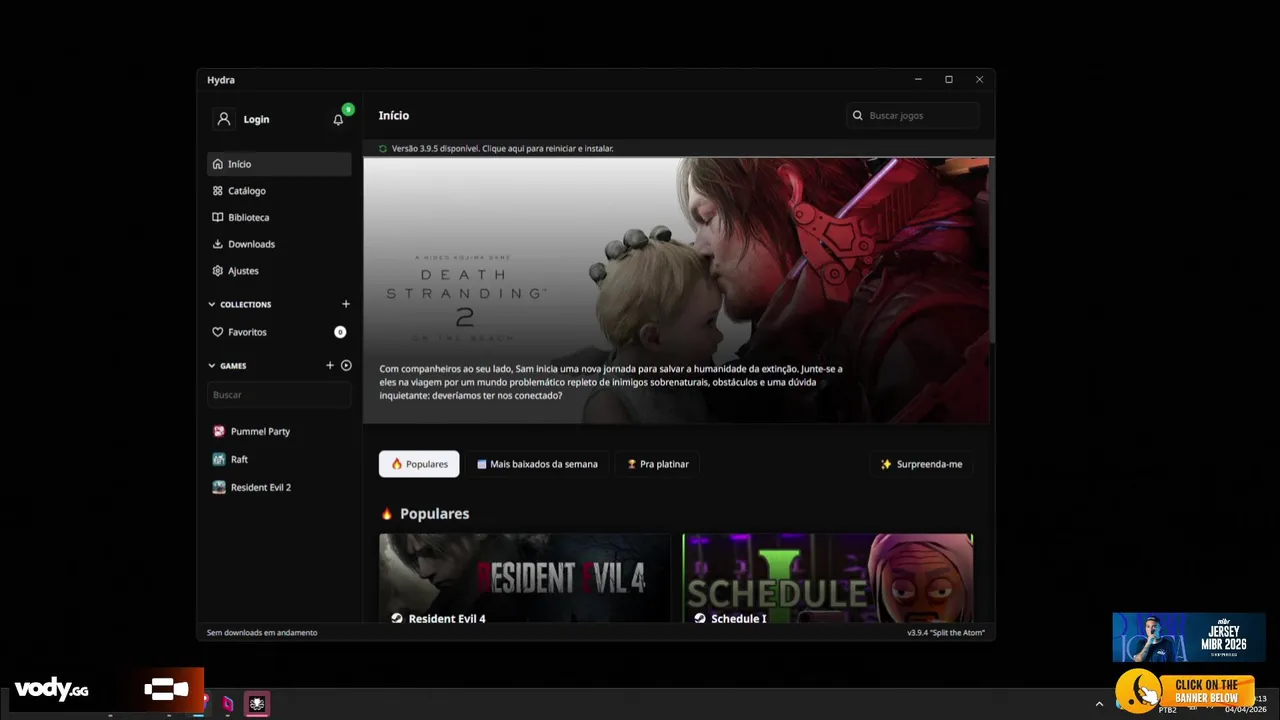Click the Surpreenda-me button

click(x=921, y=464)
